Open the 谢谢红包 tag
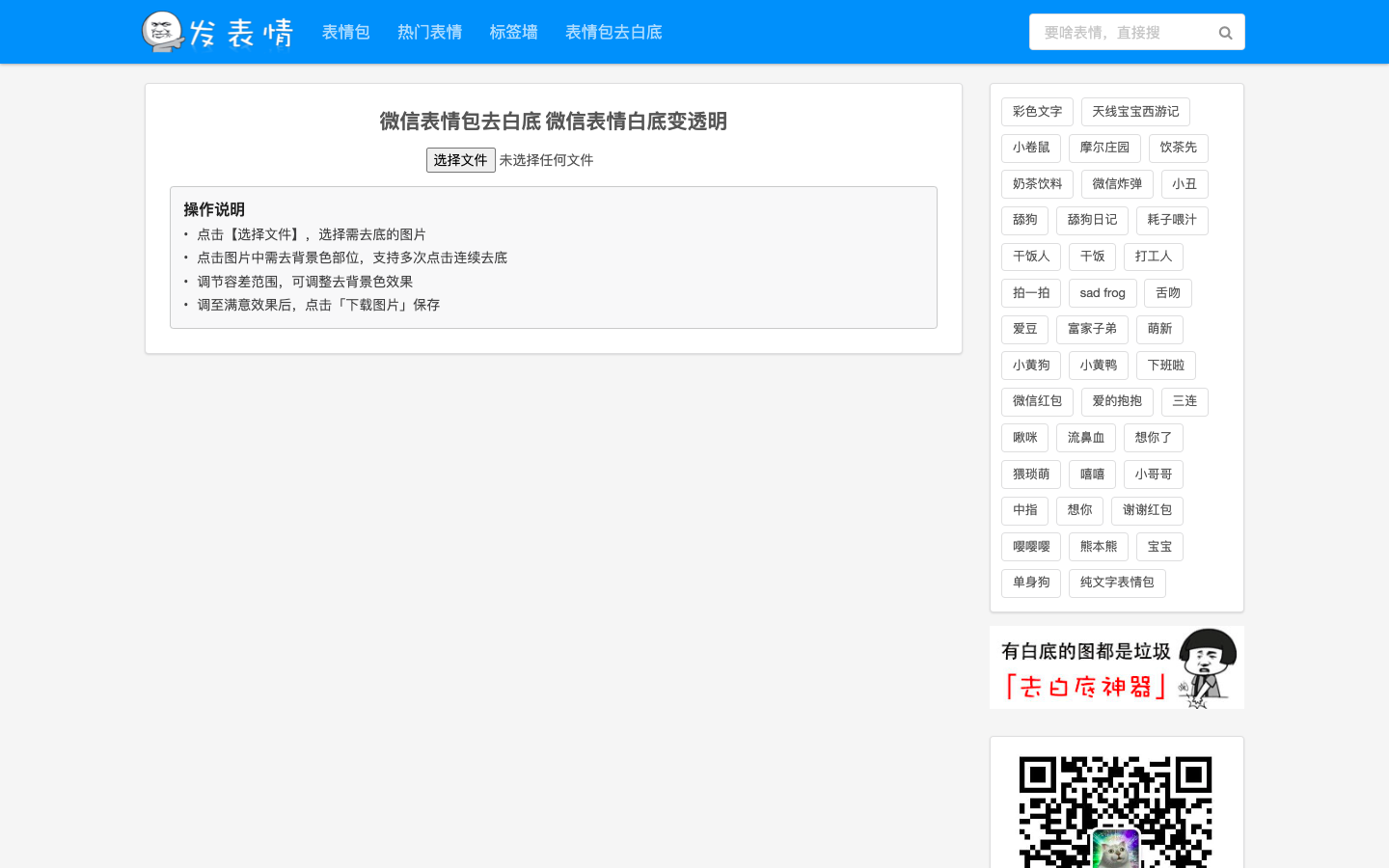 (x=1147, y=510)
